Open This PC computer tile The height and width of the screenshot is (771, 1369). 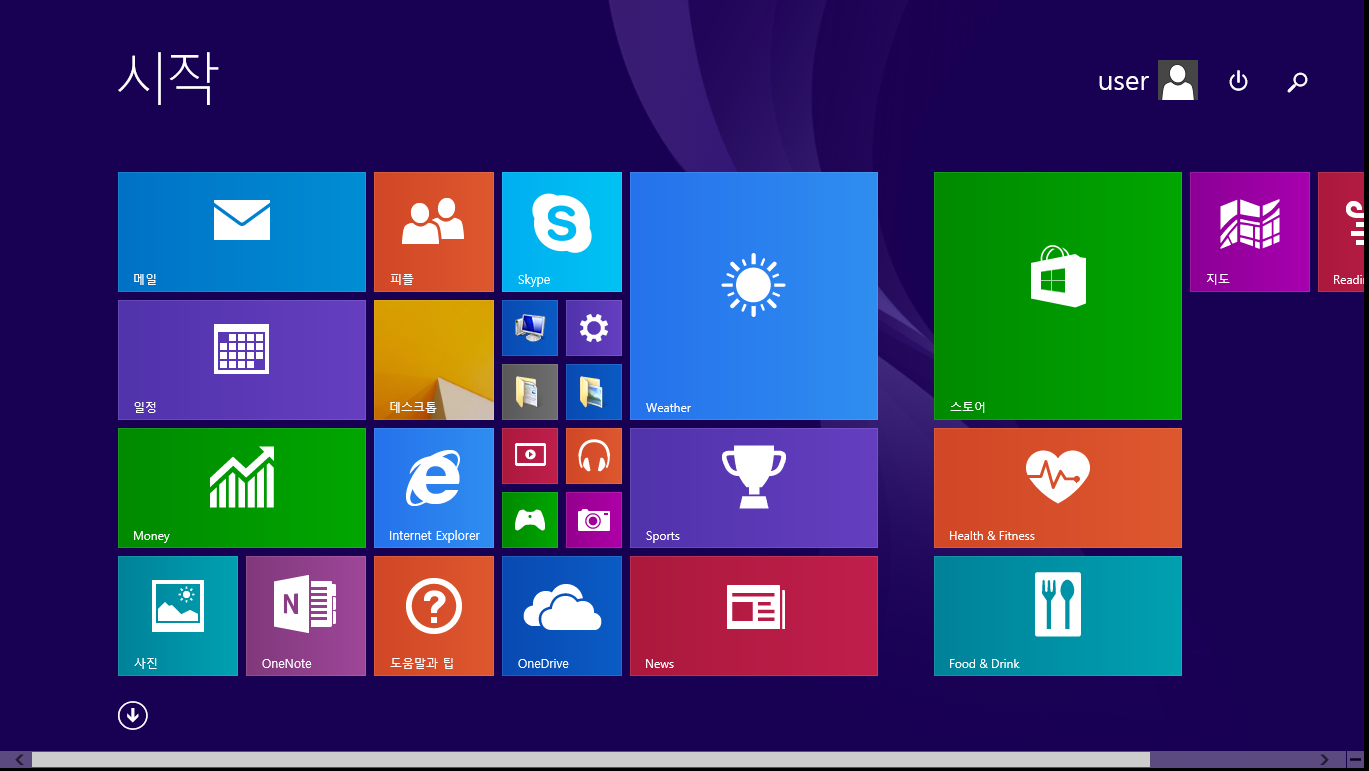point(529,327)
